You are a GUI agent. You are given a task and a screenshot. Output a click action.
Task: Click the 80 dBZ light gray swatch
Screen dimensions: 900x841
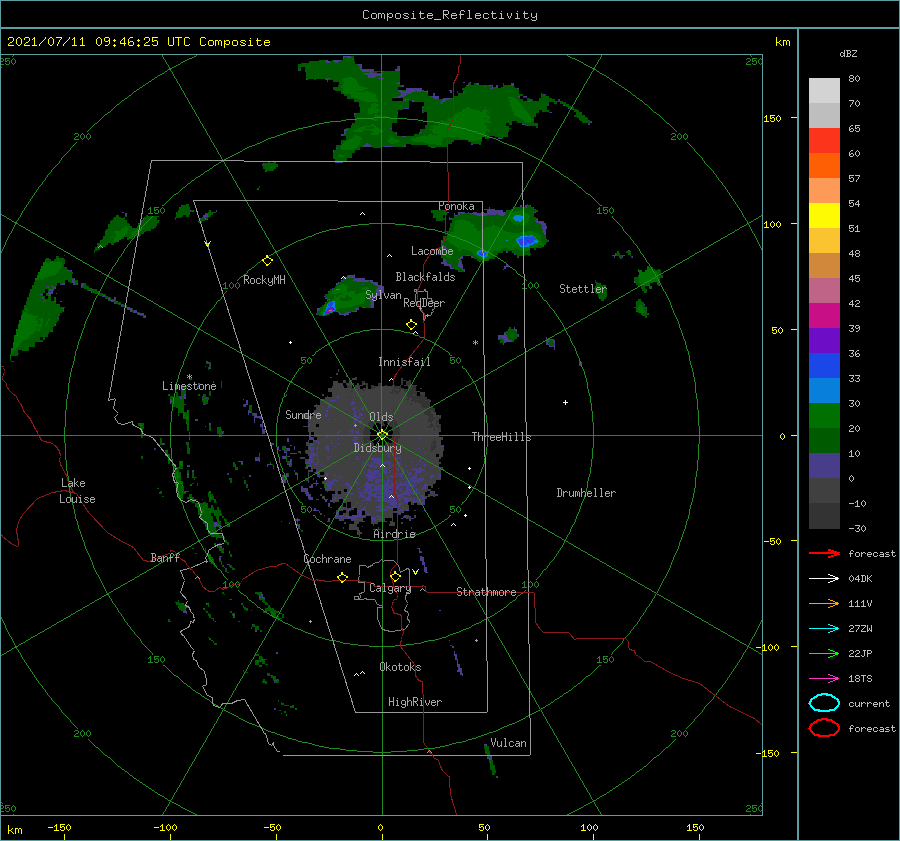tap(824, 91)
